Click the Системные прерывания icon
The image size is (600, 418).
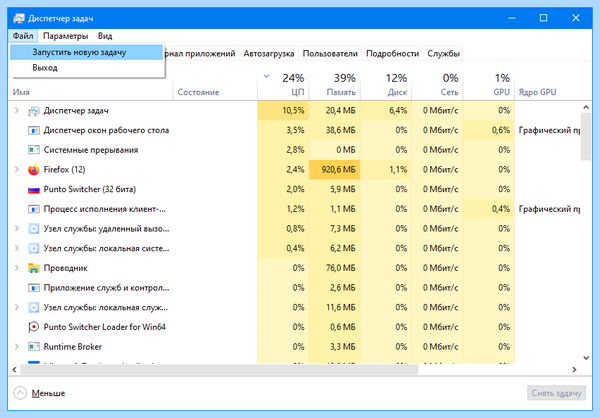pos(34,150)
